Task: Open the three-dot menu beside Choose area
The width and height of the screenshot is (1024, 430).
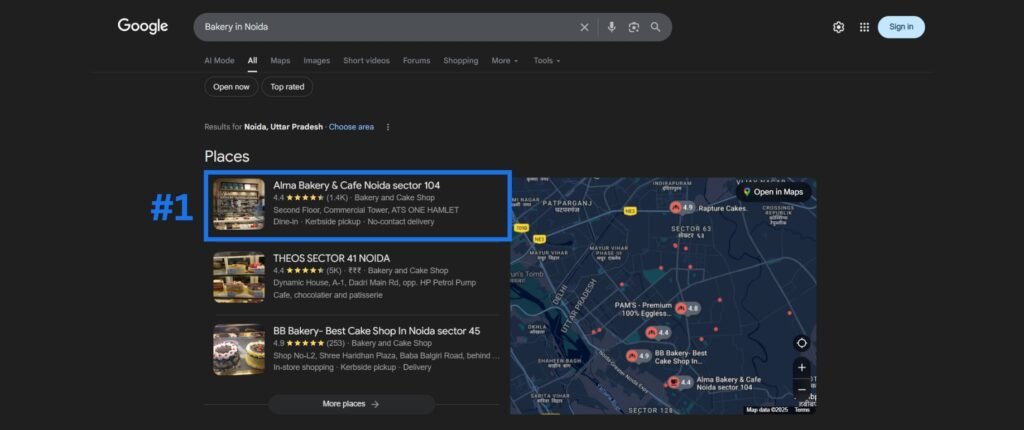Action: (x=388, y=127)
